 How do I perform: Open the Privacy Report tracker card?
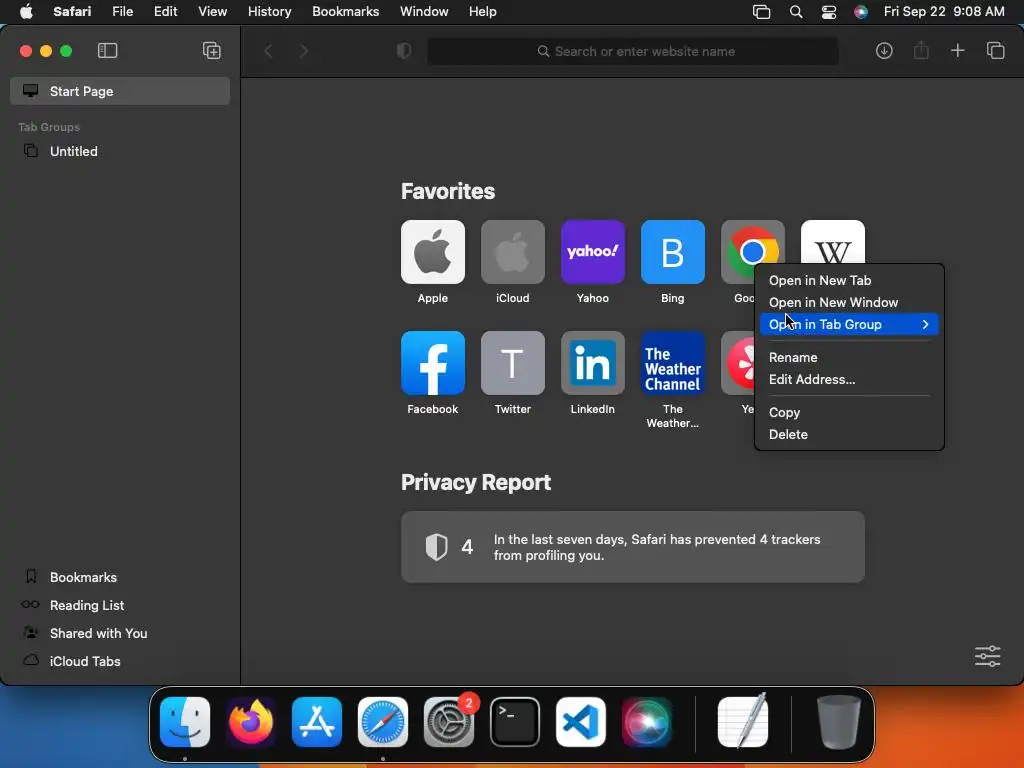(x=633, y=547)
